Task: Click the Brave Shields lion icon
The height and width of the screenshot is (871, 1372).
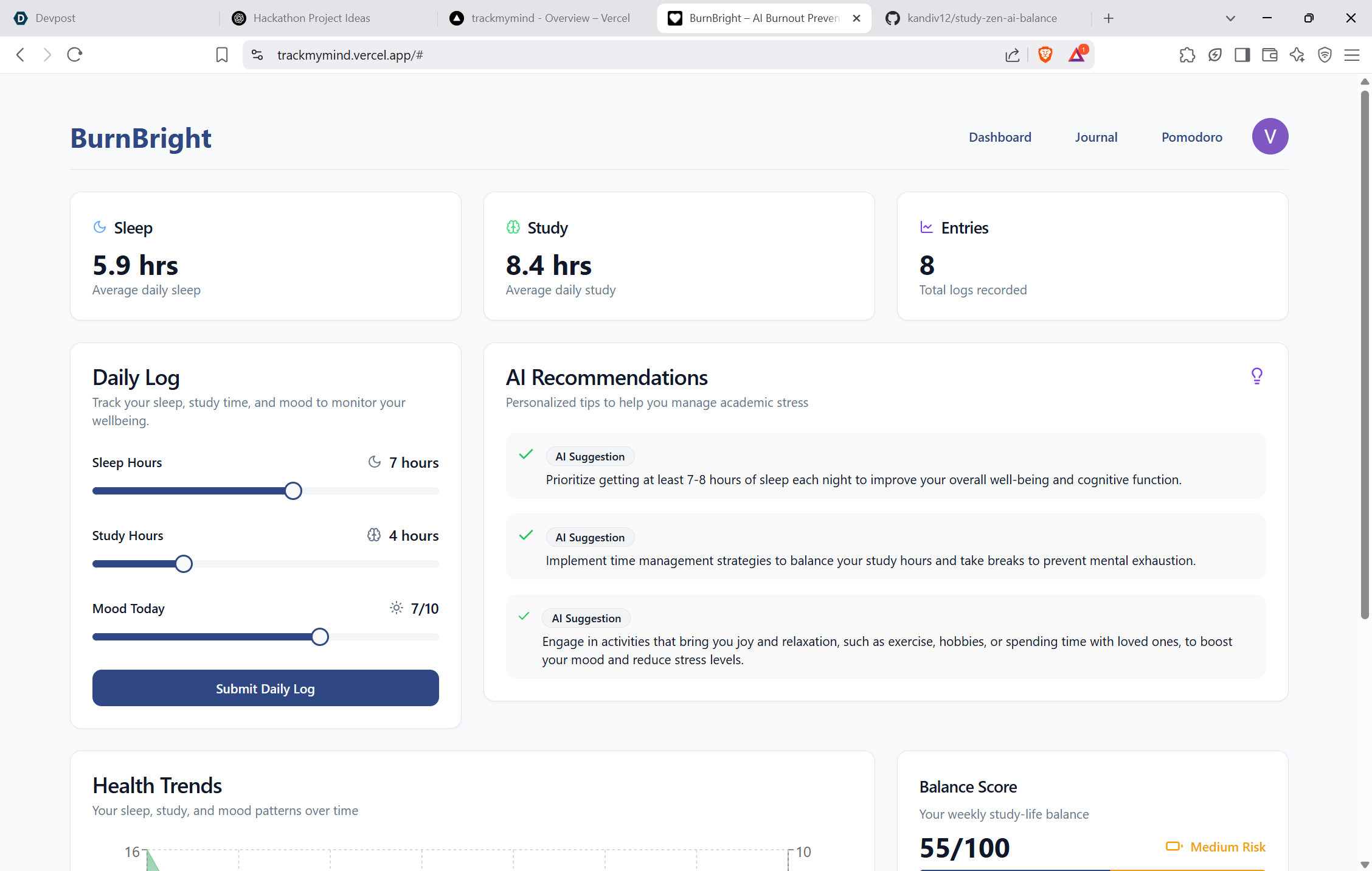Action: click(1045, 55)
